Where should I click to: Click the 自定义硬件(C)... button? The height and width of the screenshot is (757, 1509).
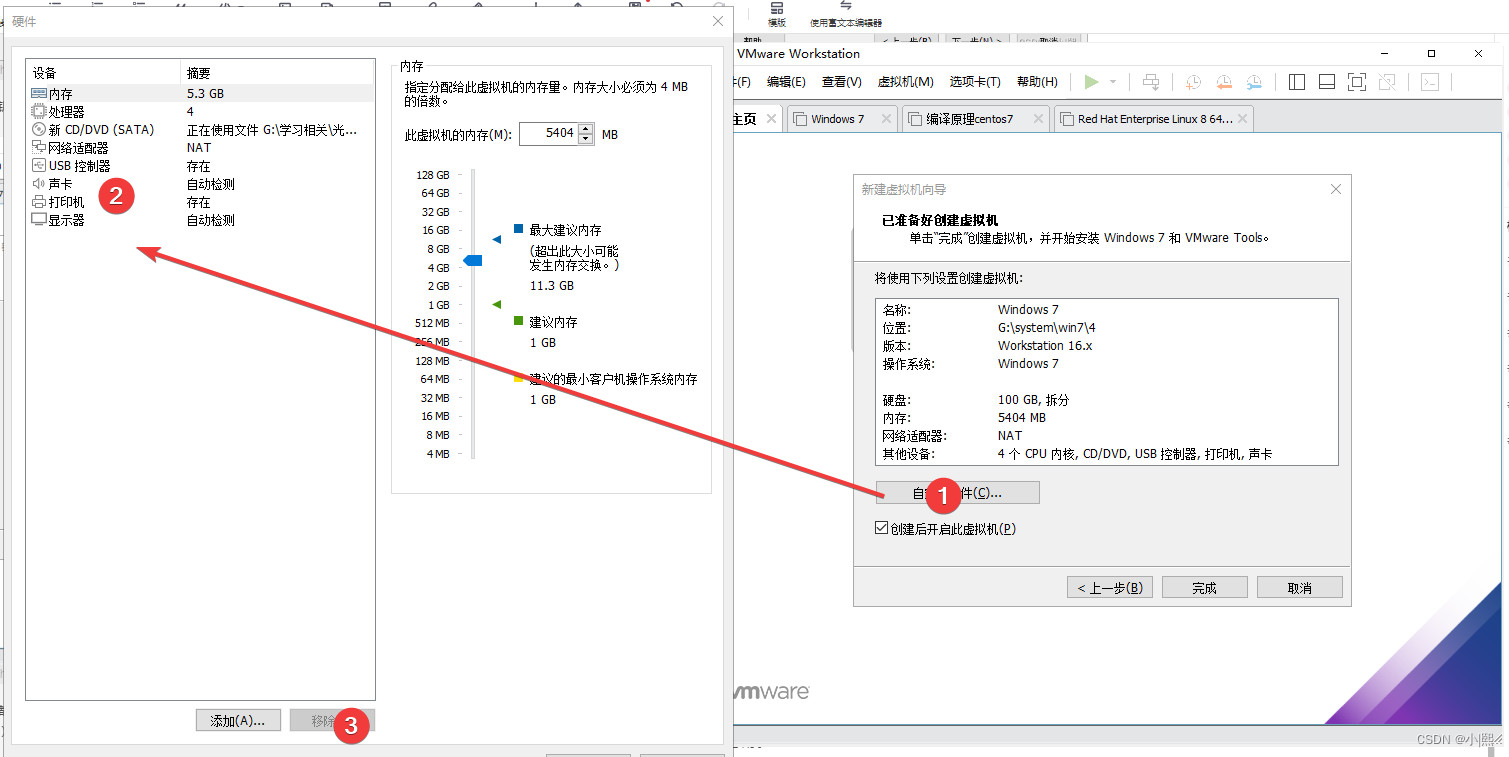[x=958, y=493]
